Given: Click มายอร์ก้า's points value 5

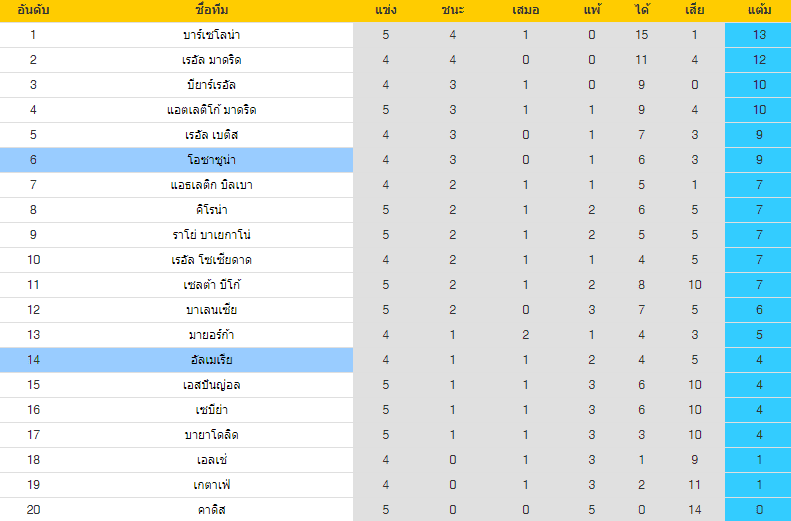Looking at the screenshot, I should tap(759, 335).
